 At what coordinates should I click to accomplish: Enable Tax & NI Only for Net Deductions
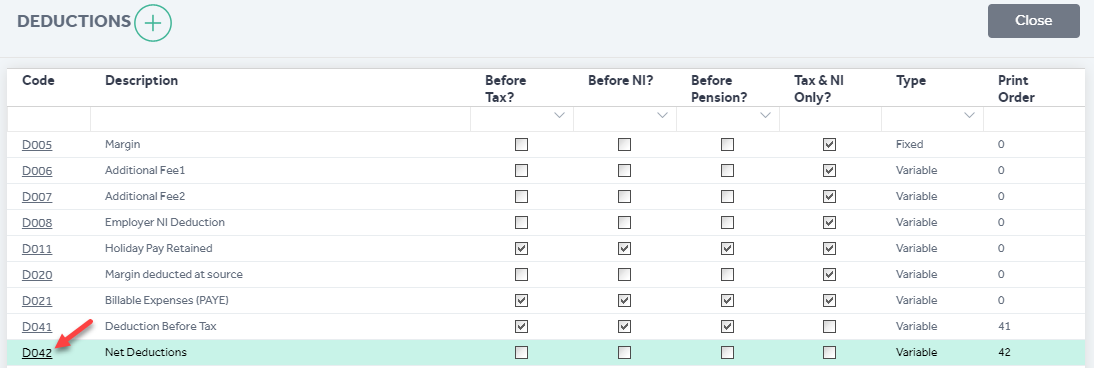830,353
